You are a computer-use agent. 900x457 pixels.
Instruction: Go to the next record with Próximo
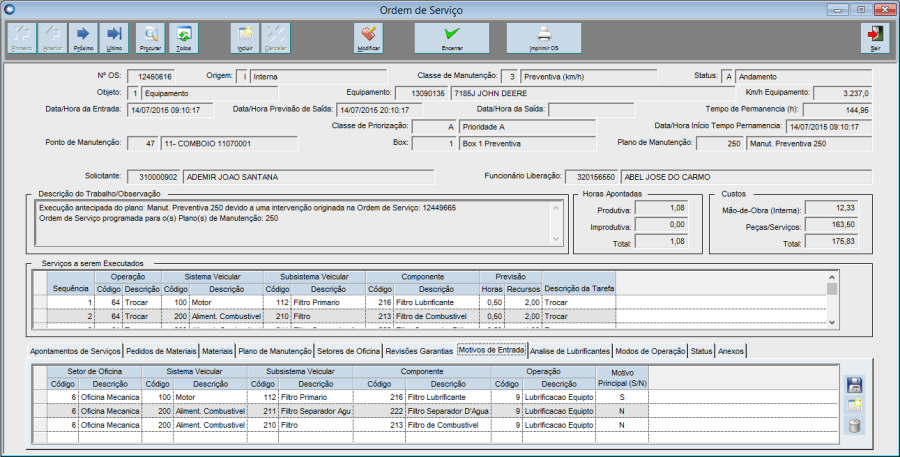[x=83, y=38]
